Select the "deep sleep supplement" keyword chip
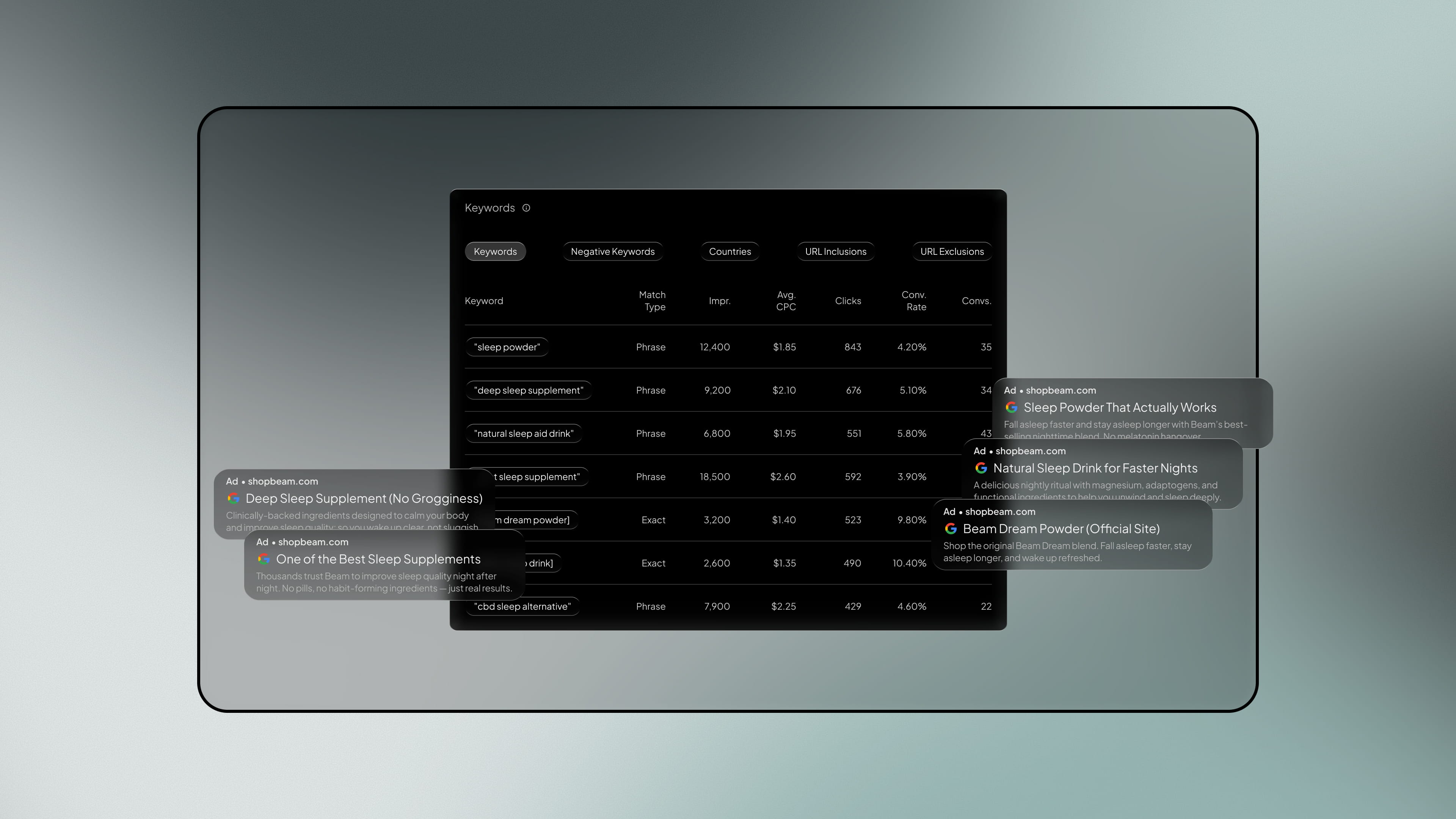1456x819 pixels. (529, 391)
